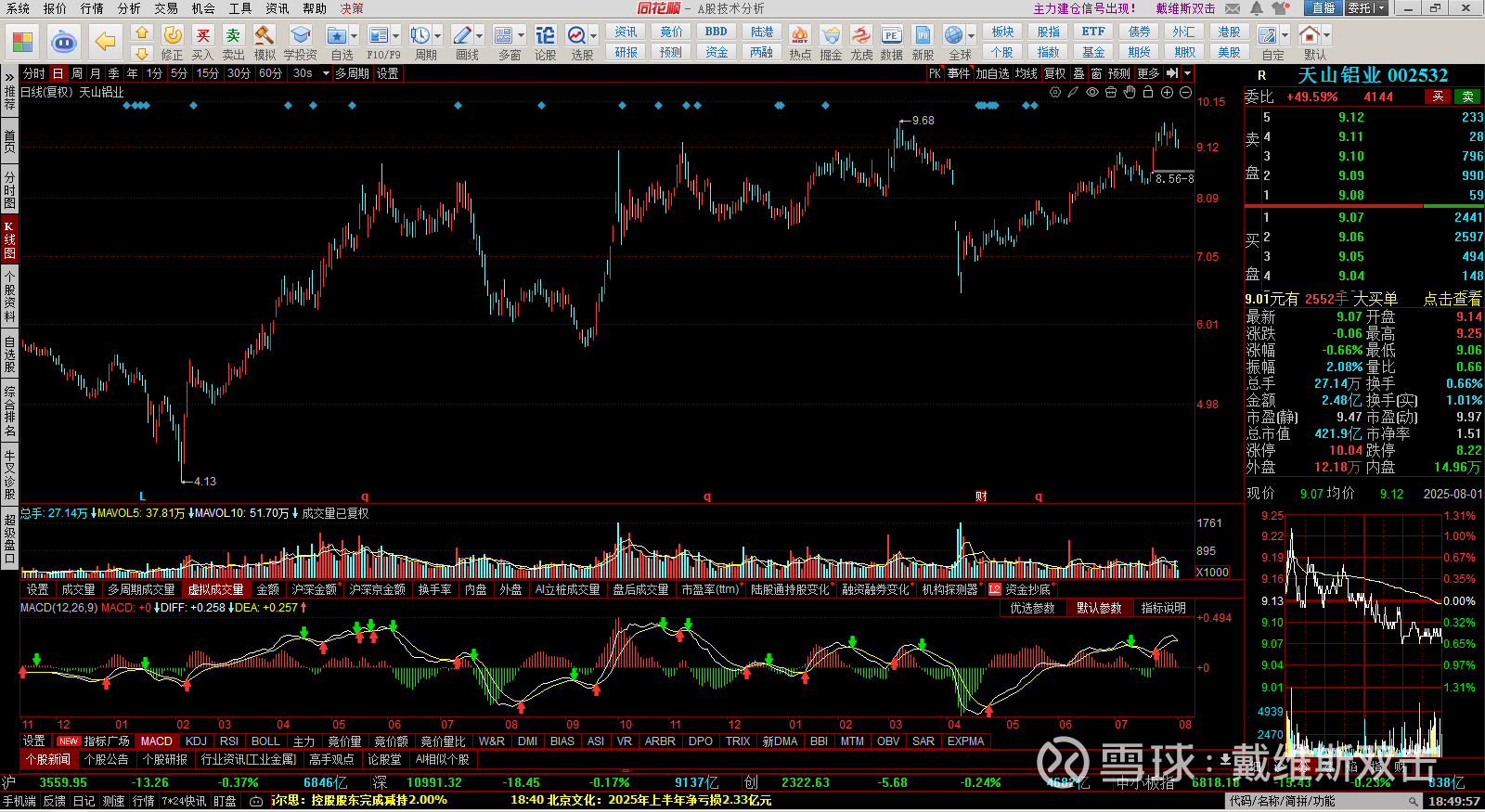The height and width of the screenshot is (812, 1485).
Task: Open the 周期 toolbar dropdown arrow
Action: (437, 35)
